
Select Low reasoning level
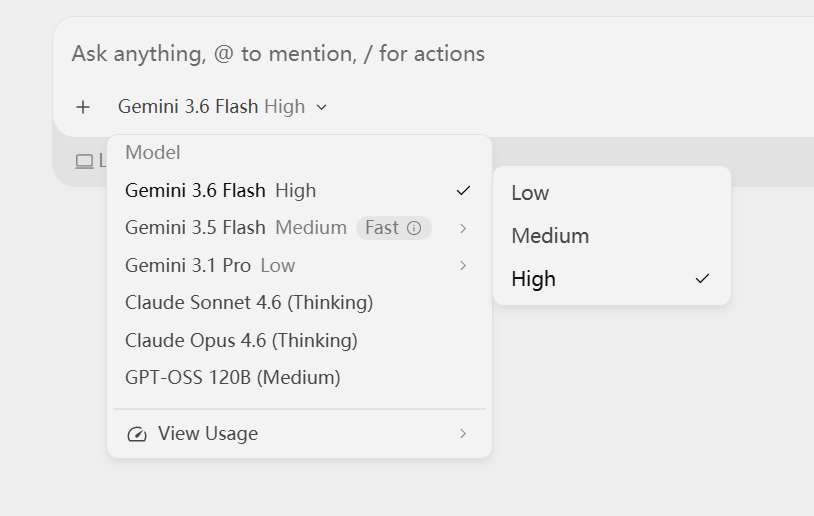point(612,193)
